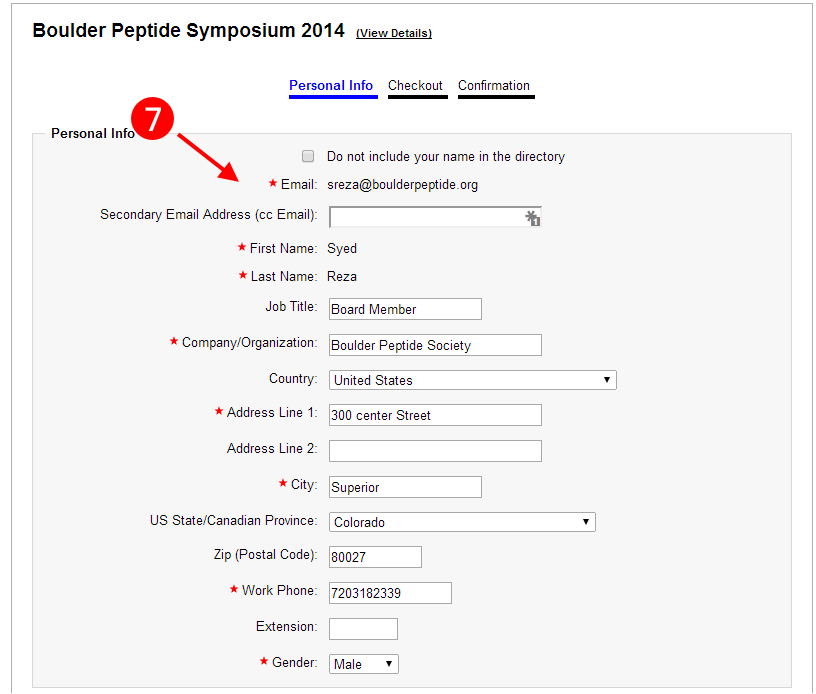
Task: Go to the Confirmation tab
Action: 496,86
